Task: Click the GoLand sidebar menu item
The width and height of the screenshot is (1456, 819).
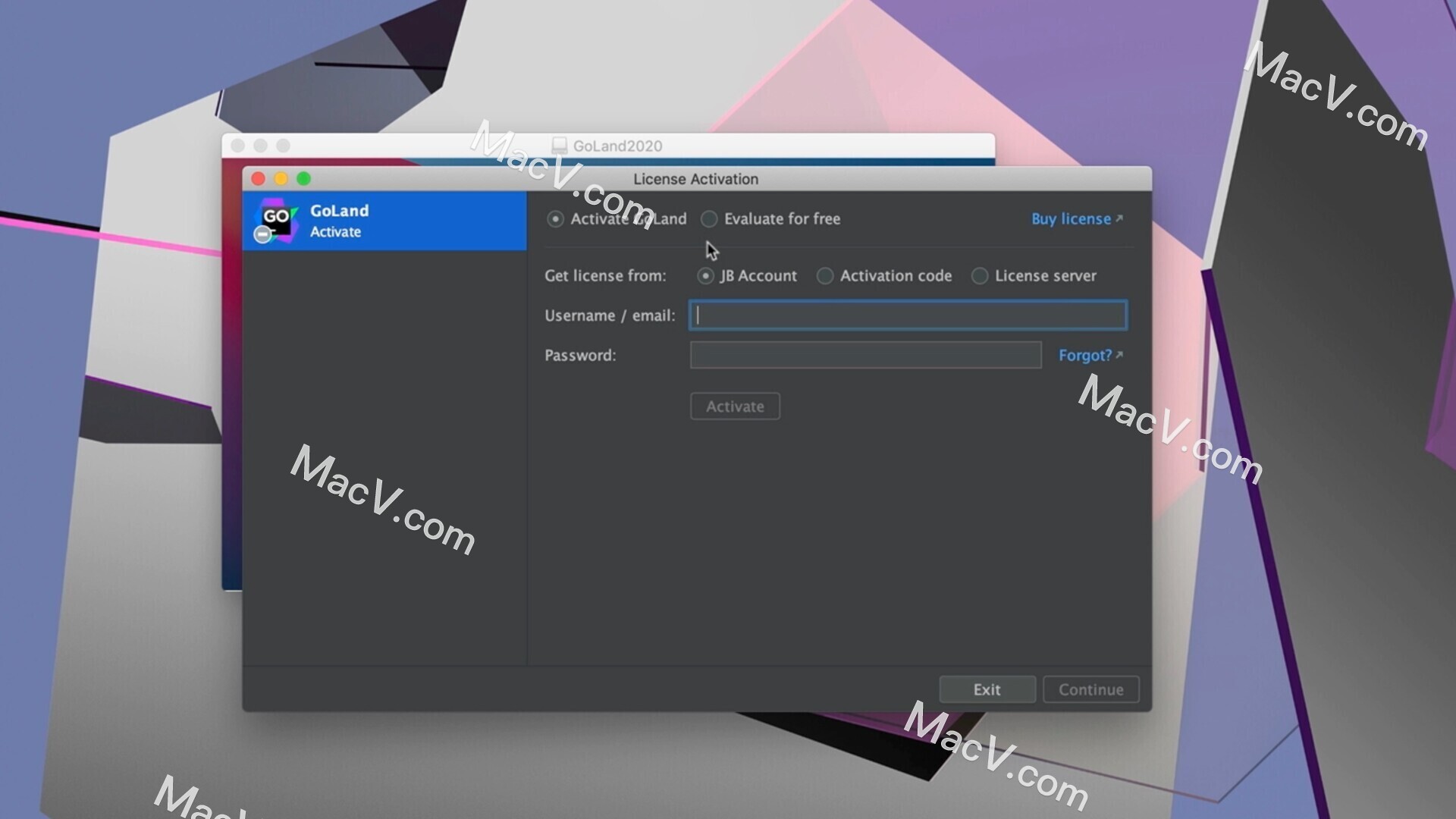Action: point(384,221)
